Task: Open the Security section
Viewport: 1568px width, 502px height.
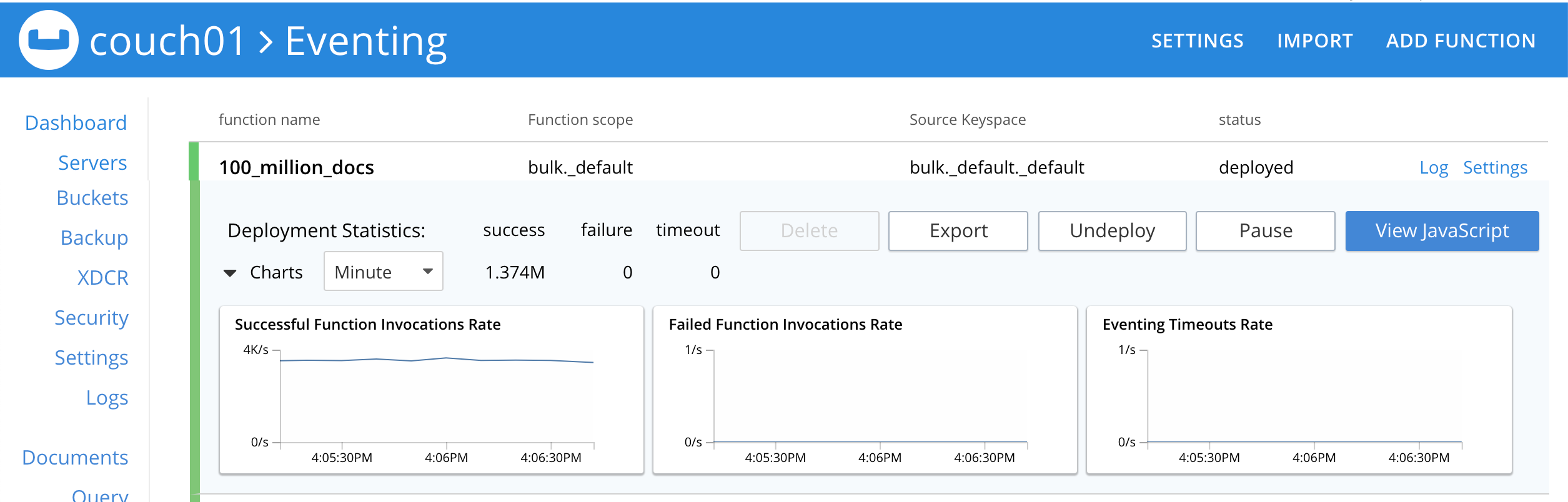Action: pos(91,318)
